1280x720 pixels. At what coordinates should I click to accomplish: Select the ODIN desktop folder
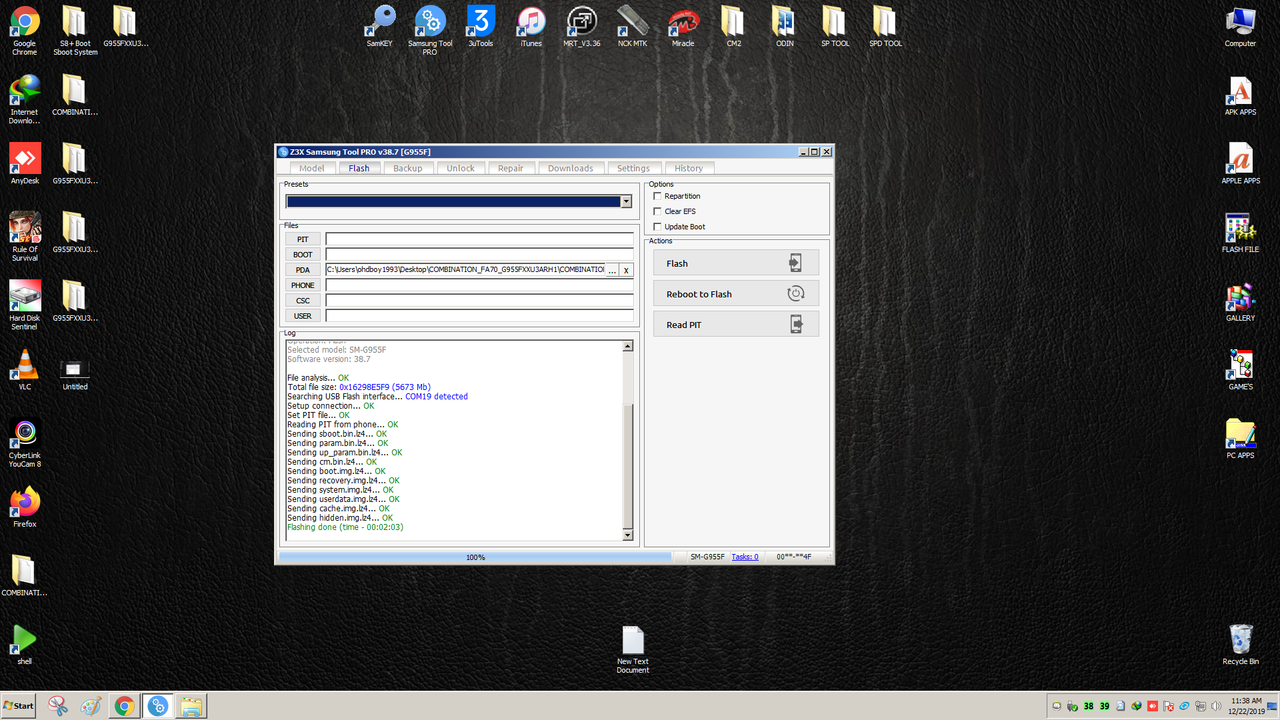coord(785,27)
